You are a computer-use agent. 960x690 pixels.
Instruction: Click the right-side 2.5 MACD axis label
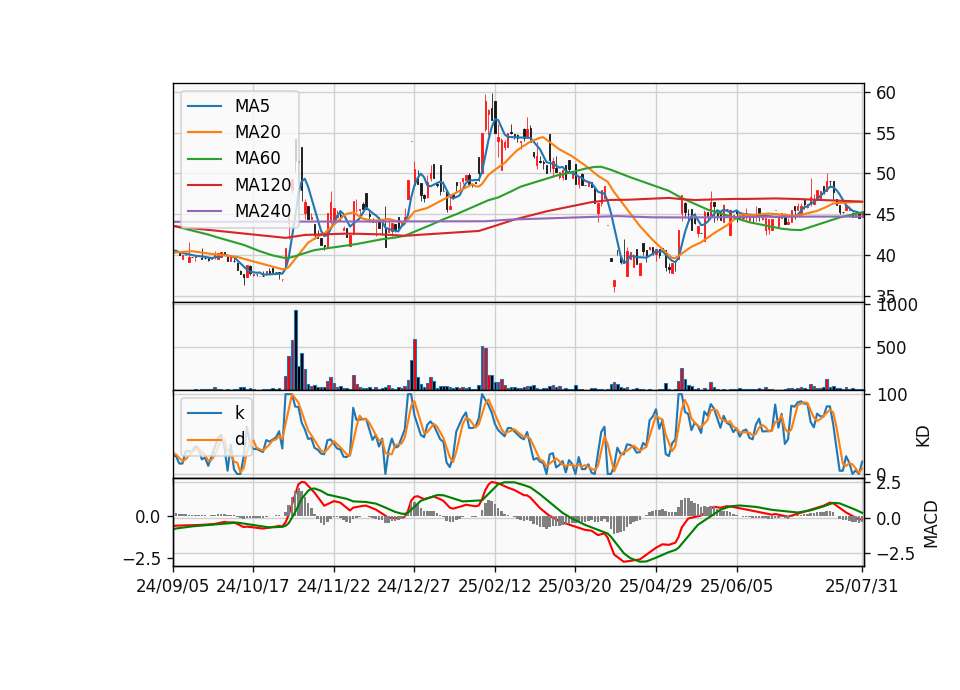(888, 484)
